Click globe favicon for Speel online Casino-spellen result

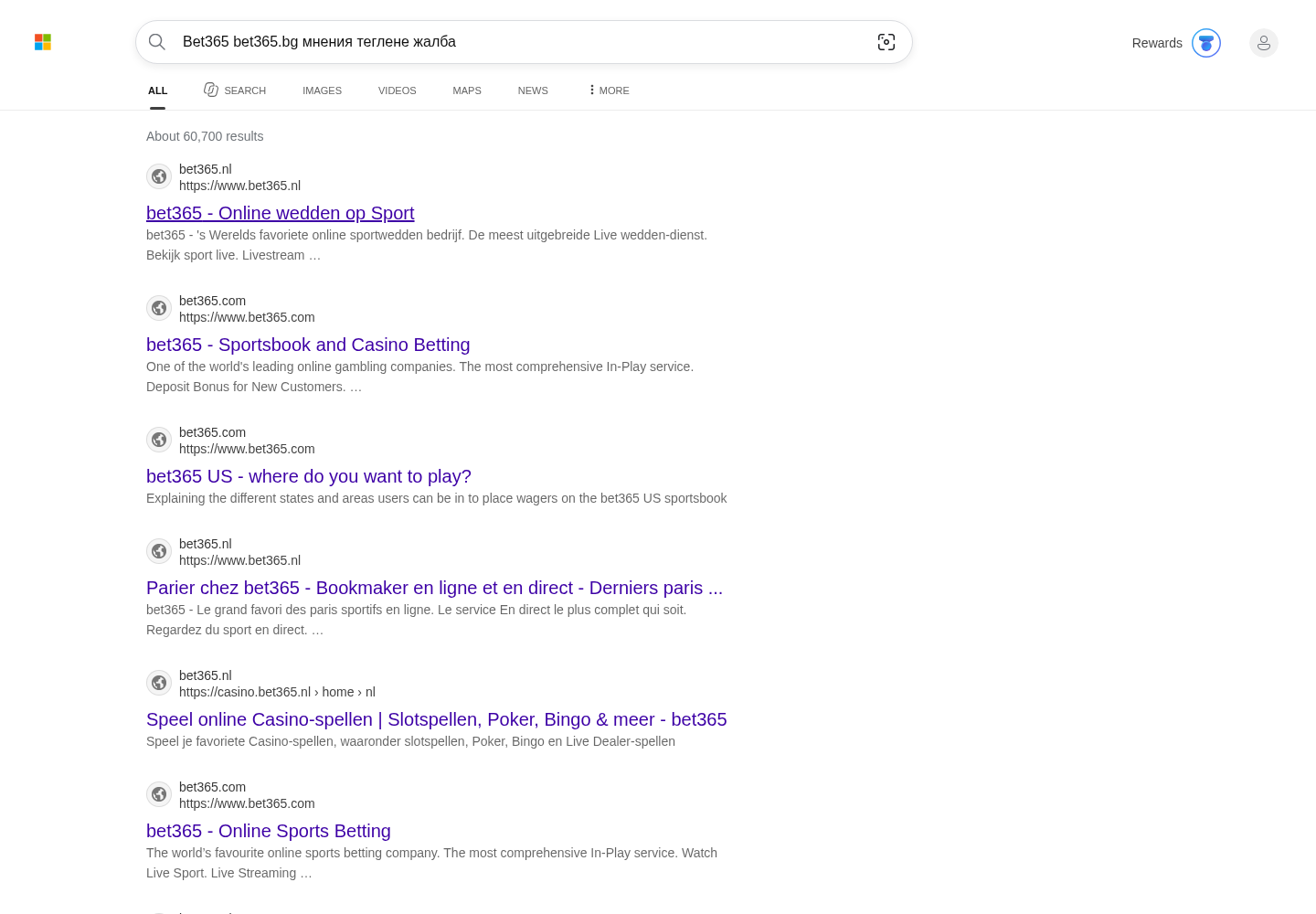159,683
